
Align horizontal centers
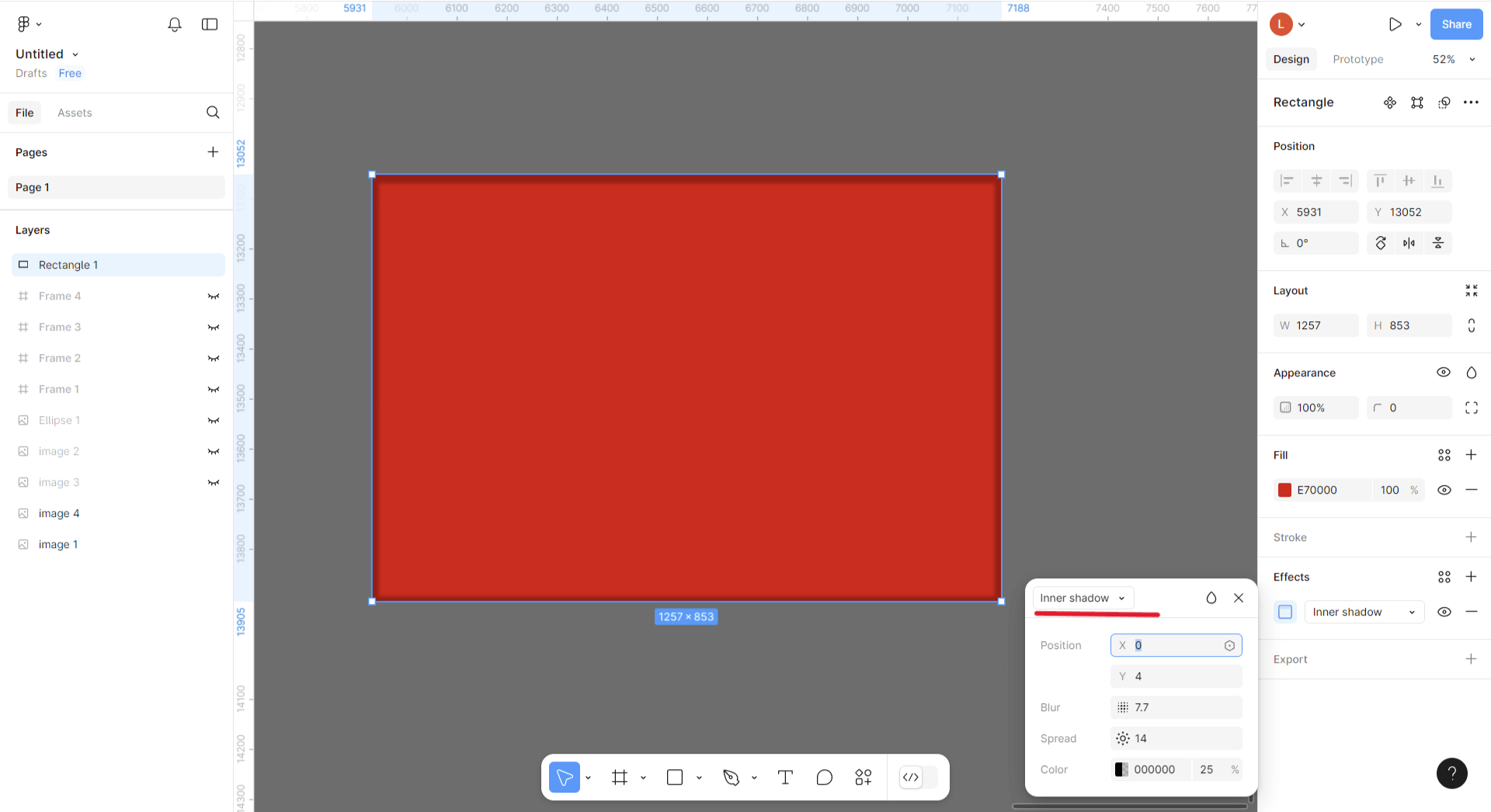point(1316,181)
